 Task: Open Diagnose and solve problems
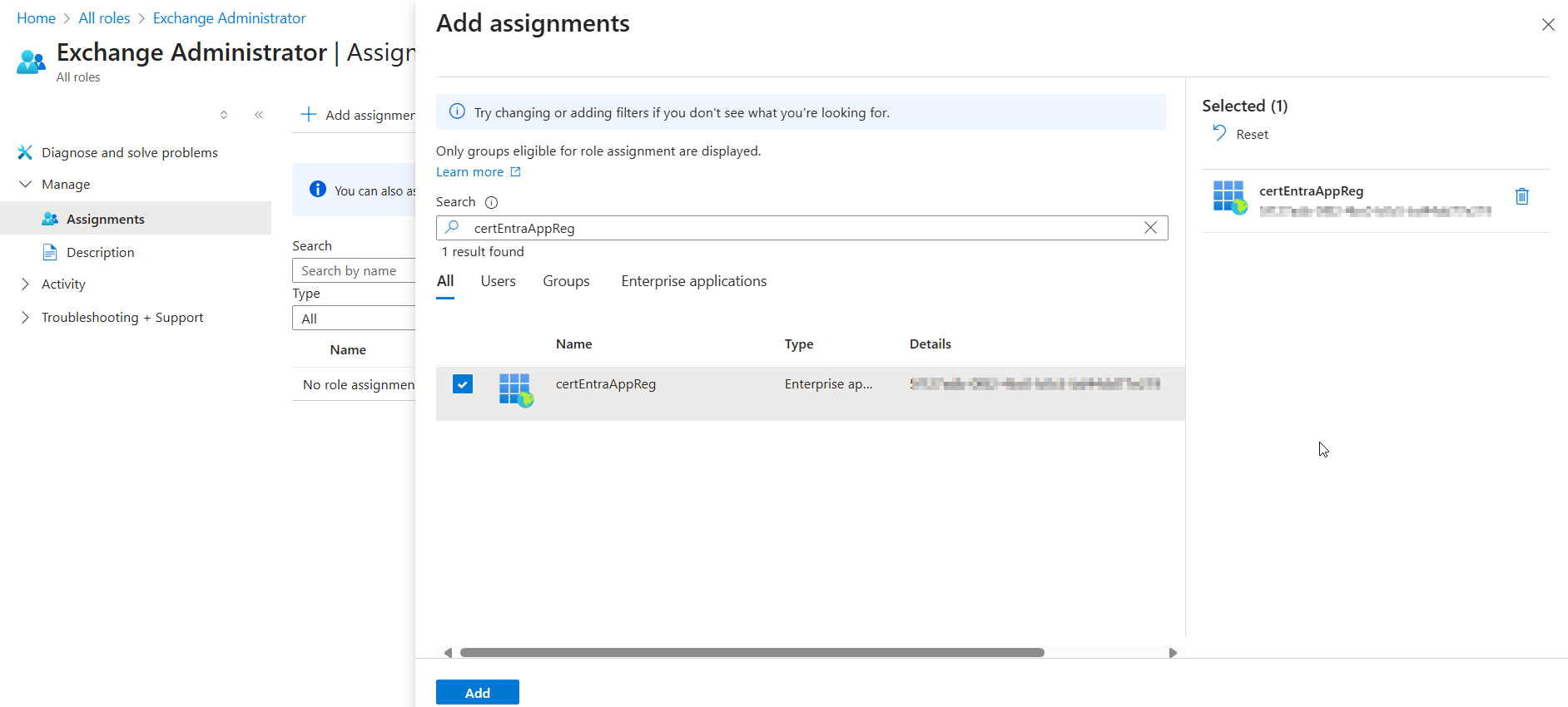click(x=129, y=153)
